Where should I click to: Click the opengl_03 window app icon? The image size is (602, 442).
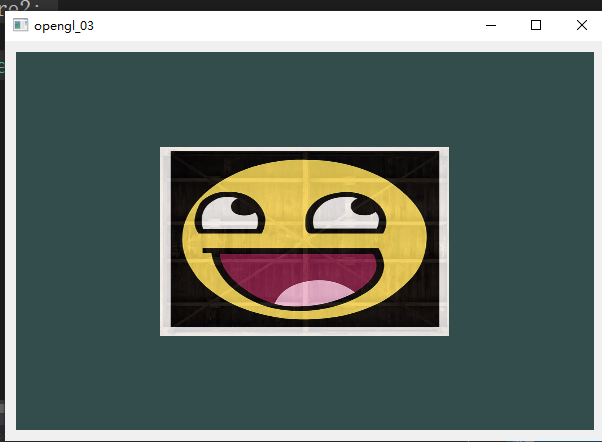pyautogui.click(x=20, y=25)
